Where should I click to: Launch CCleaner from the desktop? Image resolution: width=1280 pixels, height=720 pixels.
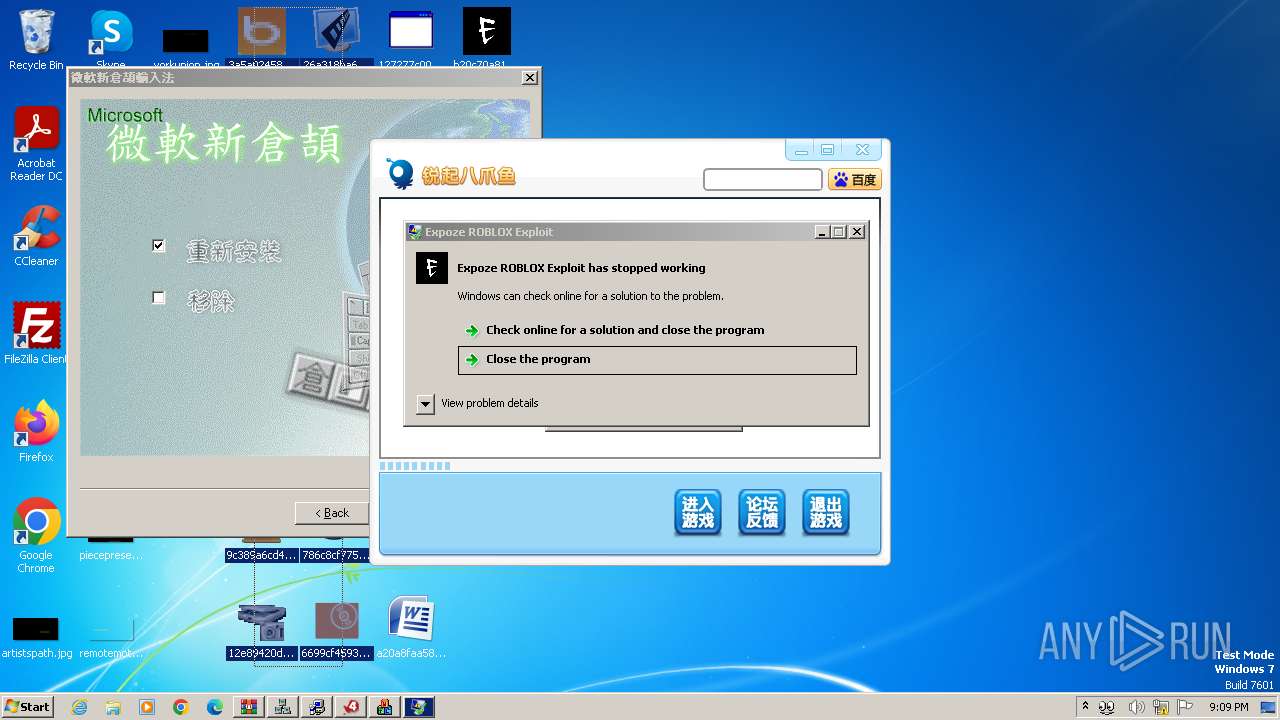click(36, 236)
